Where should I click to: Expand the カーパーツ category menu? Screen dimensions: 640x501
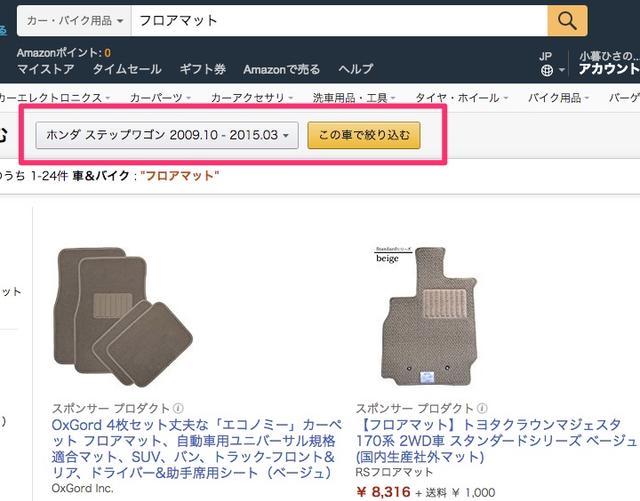coord(160,98)
